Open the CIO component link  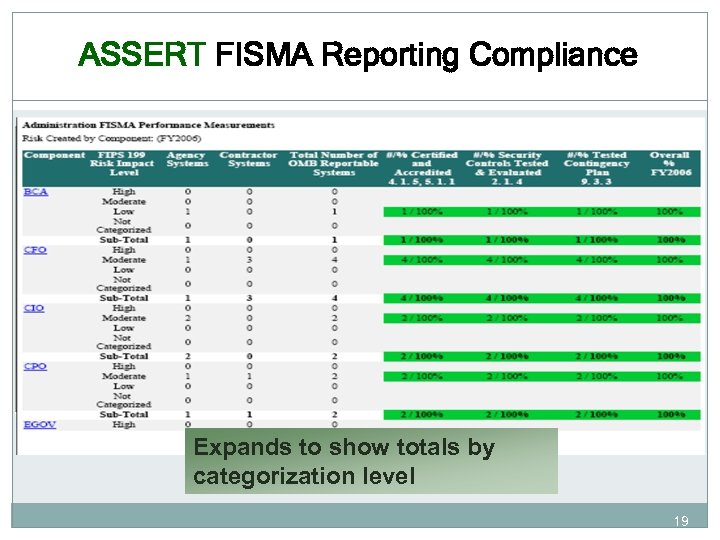click(34, 308)
